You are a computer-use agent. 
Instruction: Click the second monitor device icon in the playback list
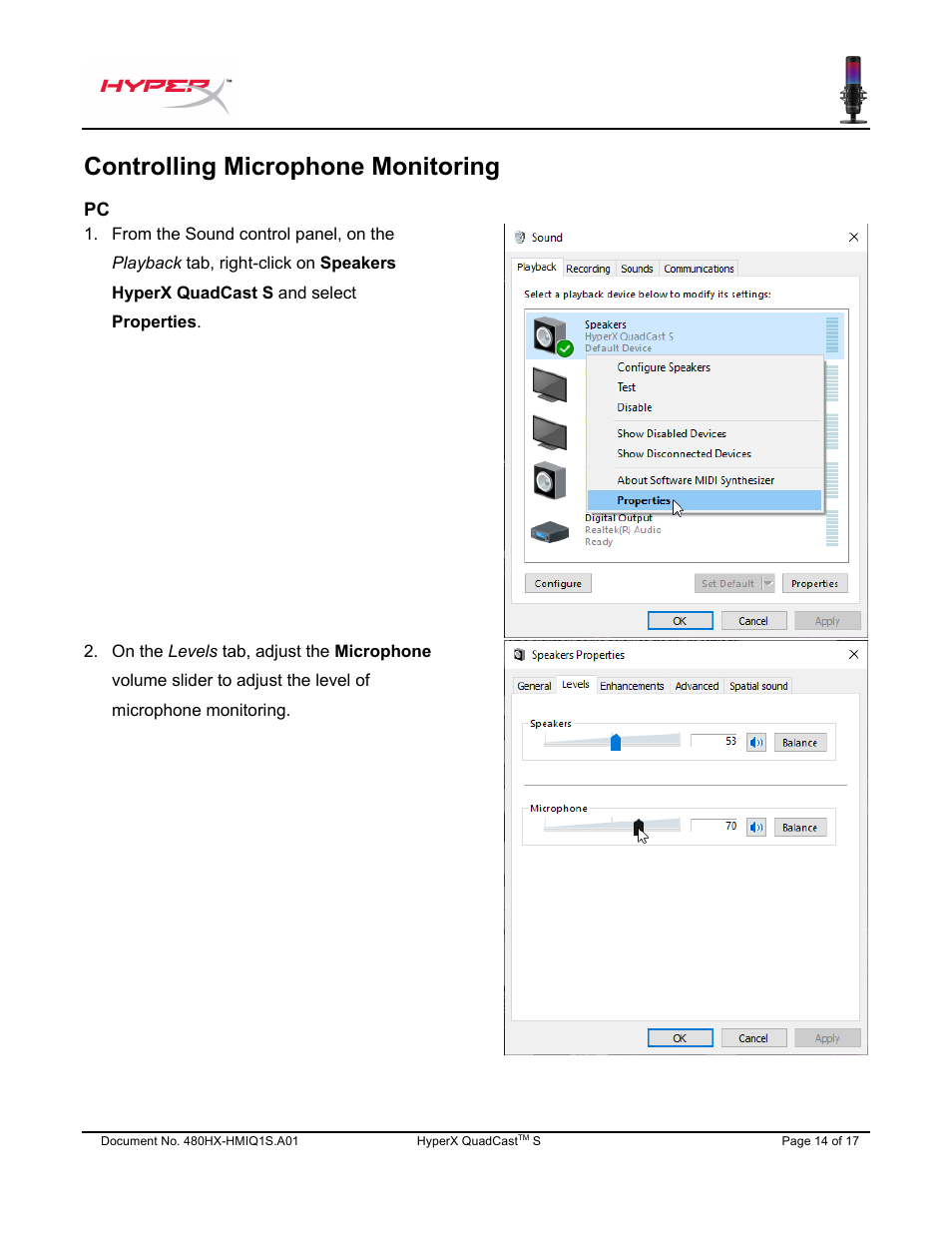point(550,433)
